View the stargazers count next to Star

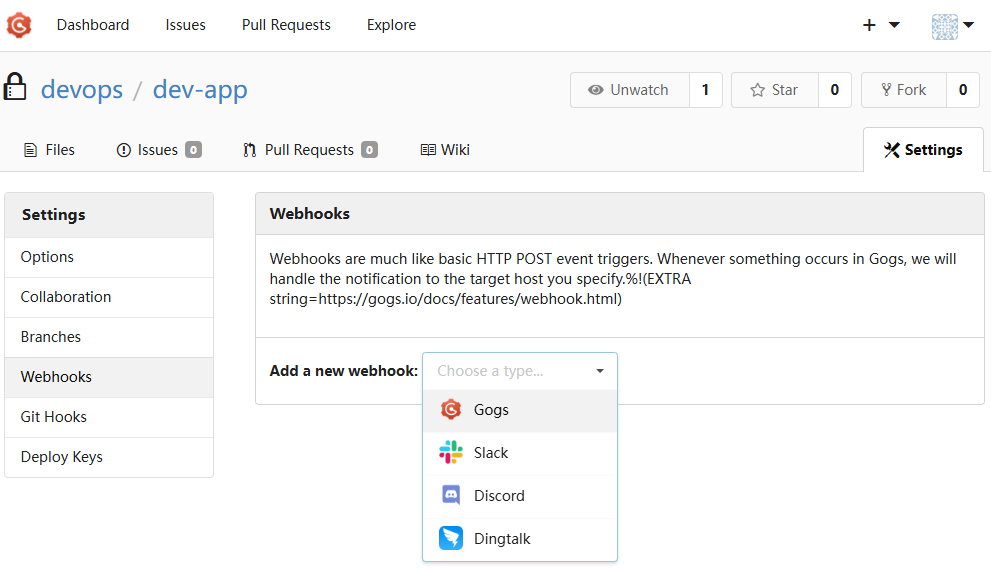click(834, 90)
